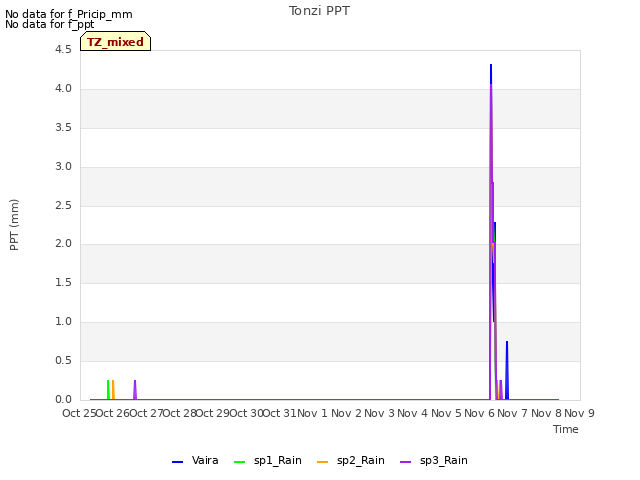Click the 'No data for f_Pricip_mm' message
Image resolution: width=640 pixels, height=480 pixels.
[69, 14]
